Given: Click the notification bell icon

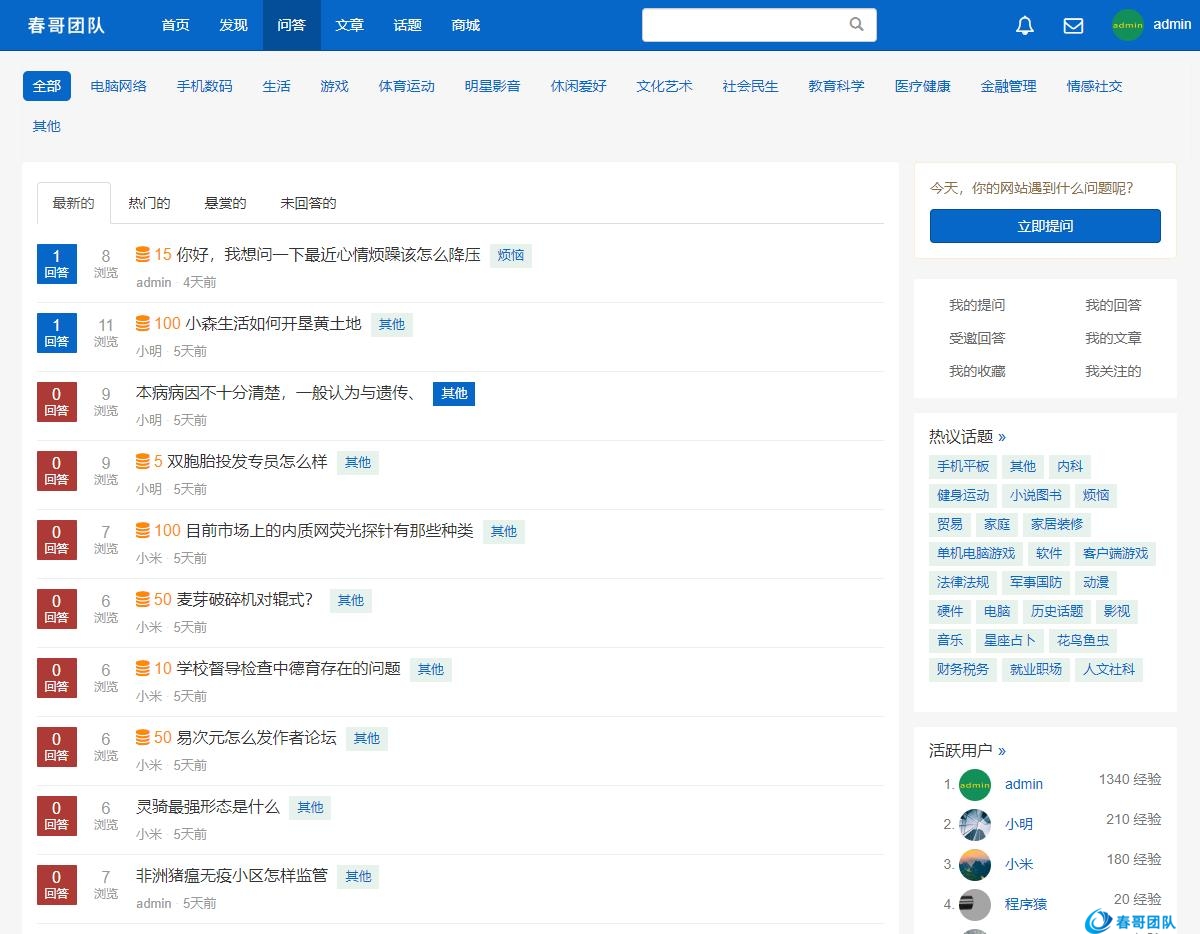Looking at the screenshot, I should click(1024, 26).
